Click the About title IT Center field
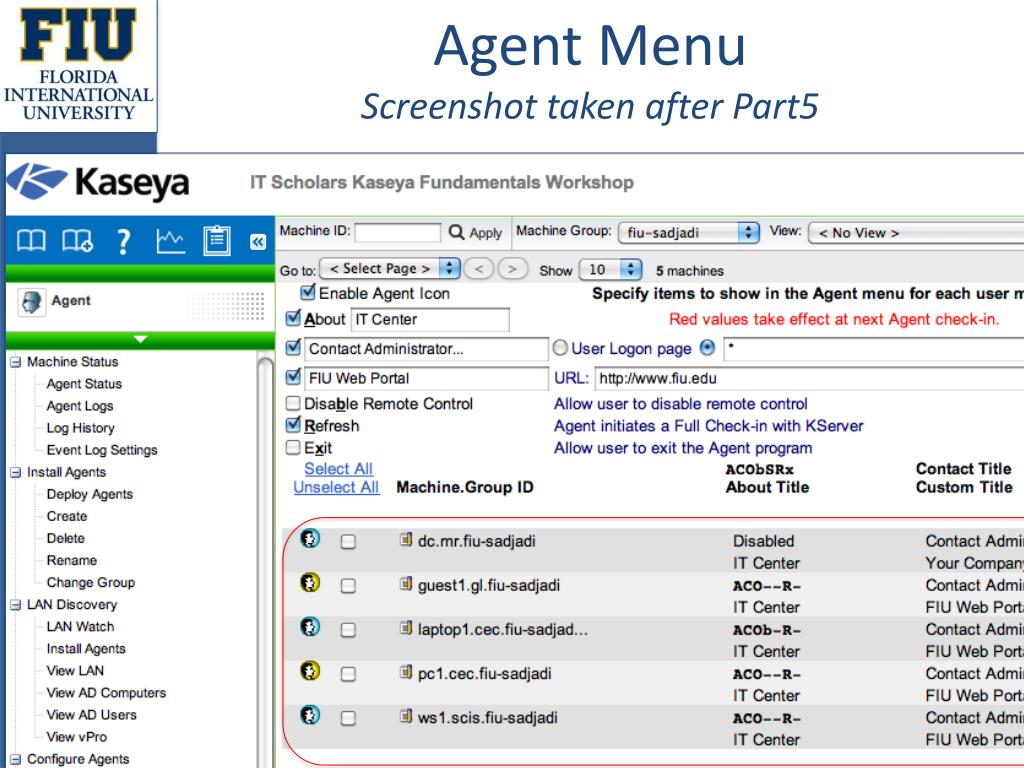 [430, 319]
